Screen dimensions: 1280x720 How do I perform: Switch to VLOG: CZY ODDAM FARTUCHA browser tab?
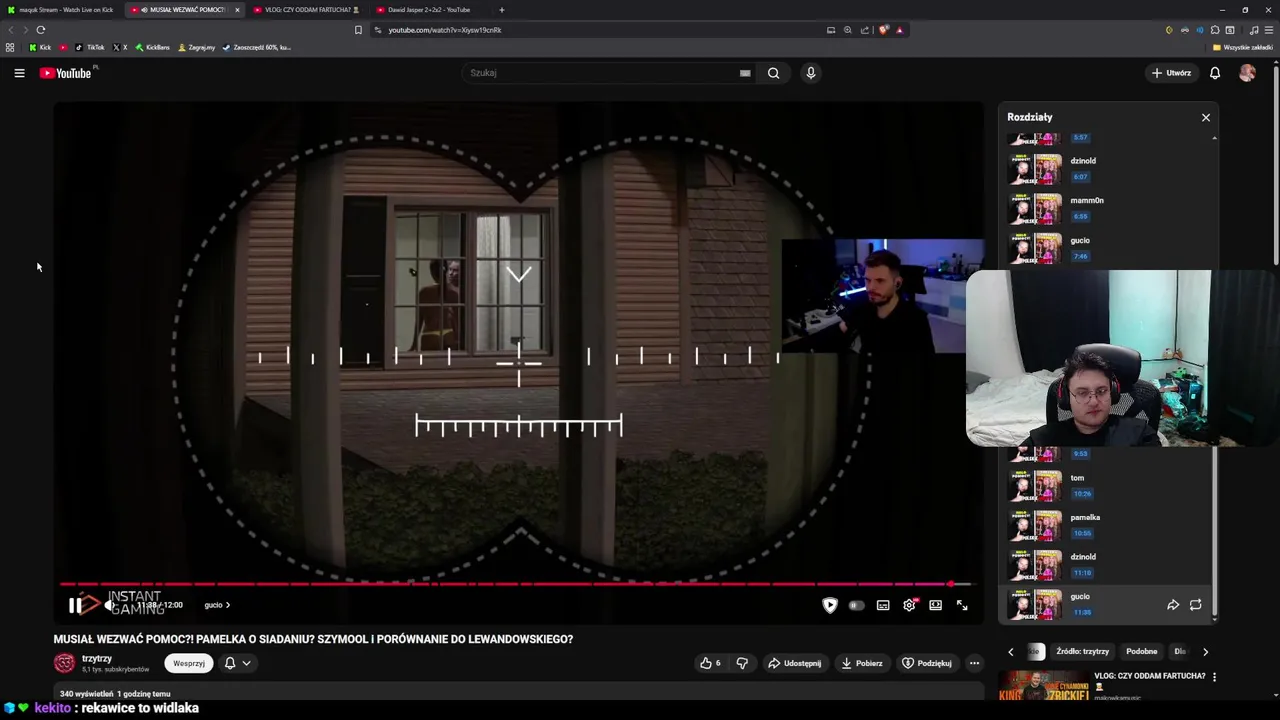307,10
